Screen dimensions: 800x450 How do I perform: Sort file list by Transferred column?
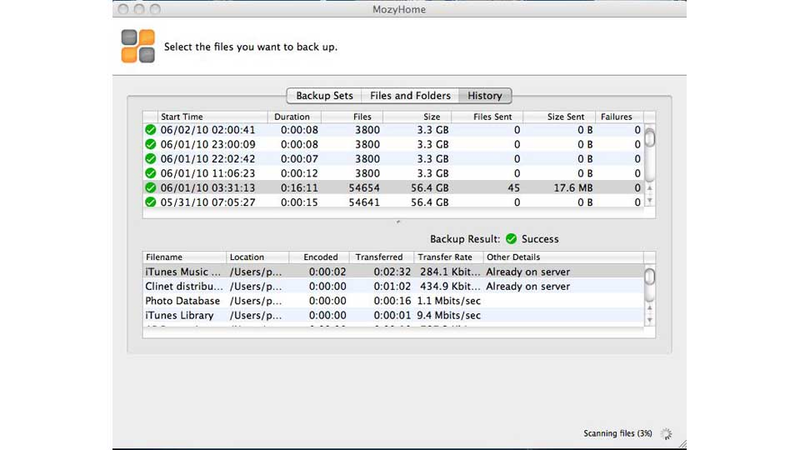tap(381, 257)
